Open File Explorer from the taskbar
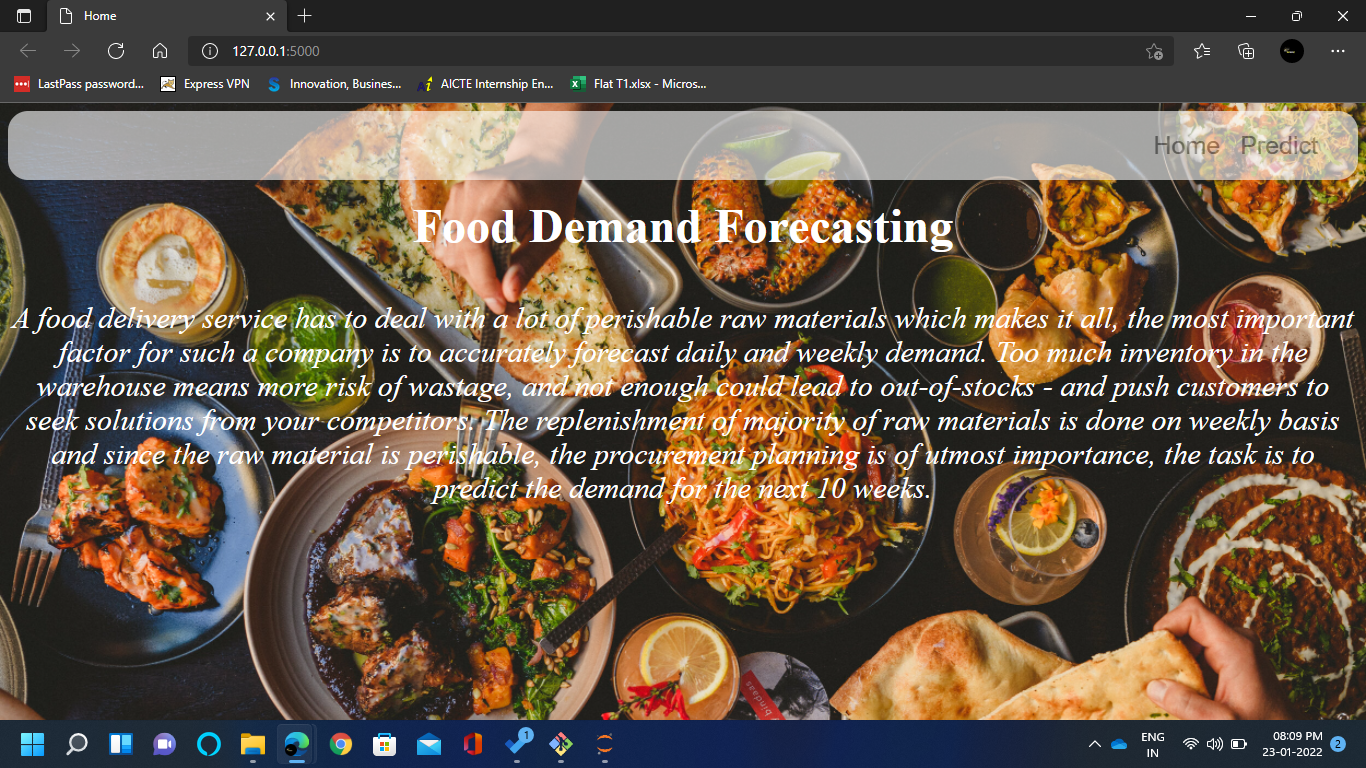This screenshot has height=768, width=1366. [x=252, y=744]
